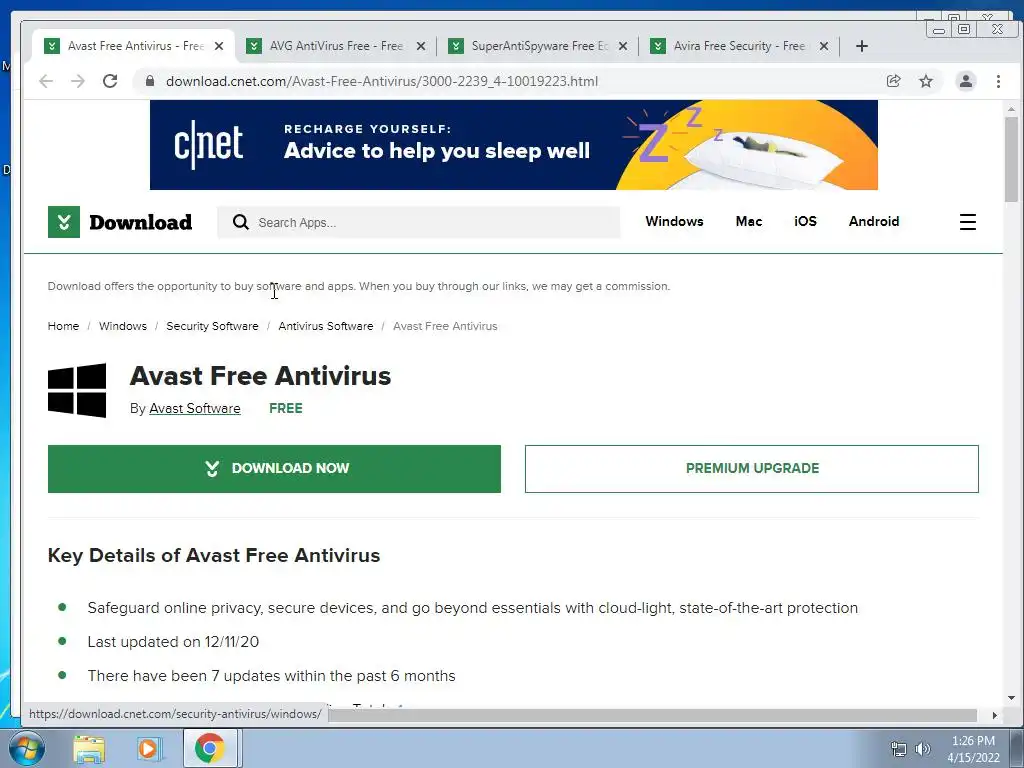Image resolution: width=1024 pixels, height=768 pixels.
Task: Go back using the browser back arrow
Action: coord(46,81)
